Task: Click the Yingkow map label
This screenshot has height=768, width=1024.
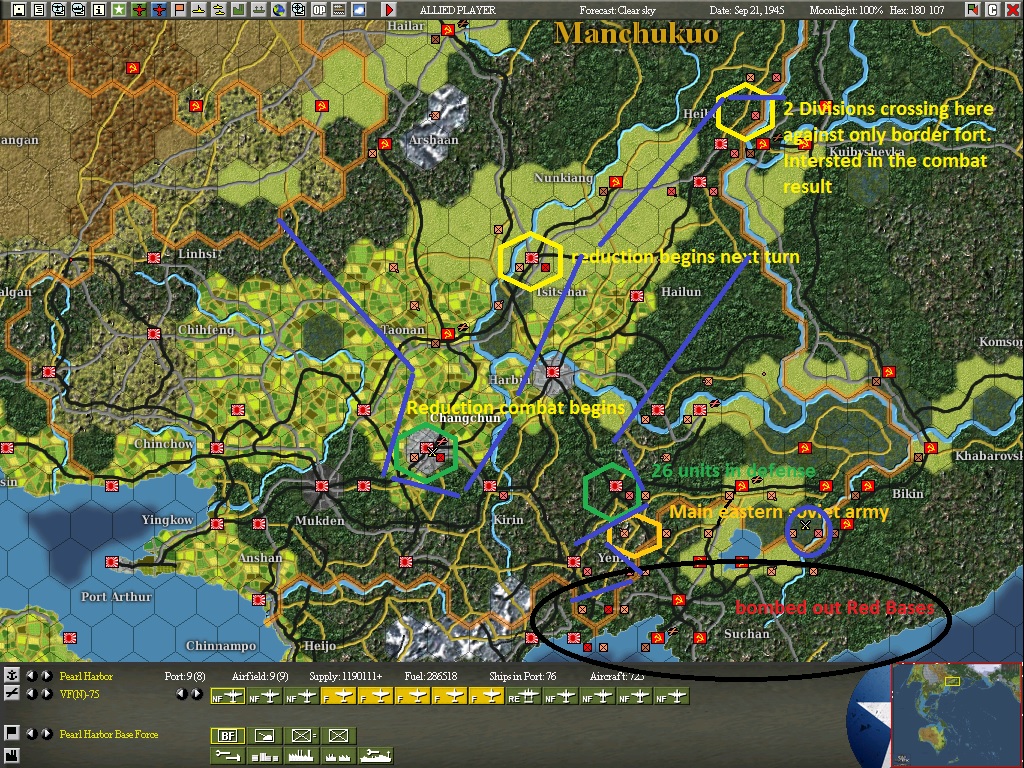Action: [167, 520]
